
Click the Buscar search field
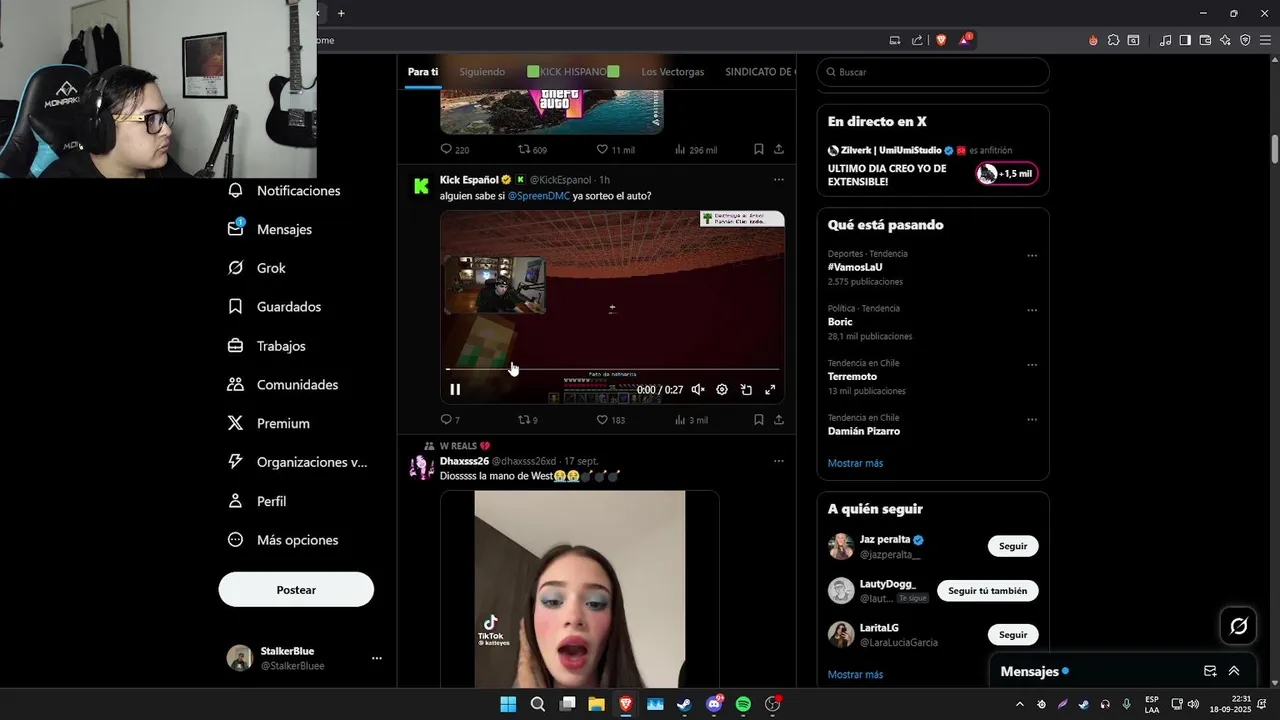click(x=933, y=72)
